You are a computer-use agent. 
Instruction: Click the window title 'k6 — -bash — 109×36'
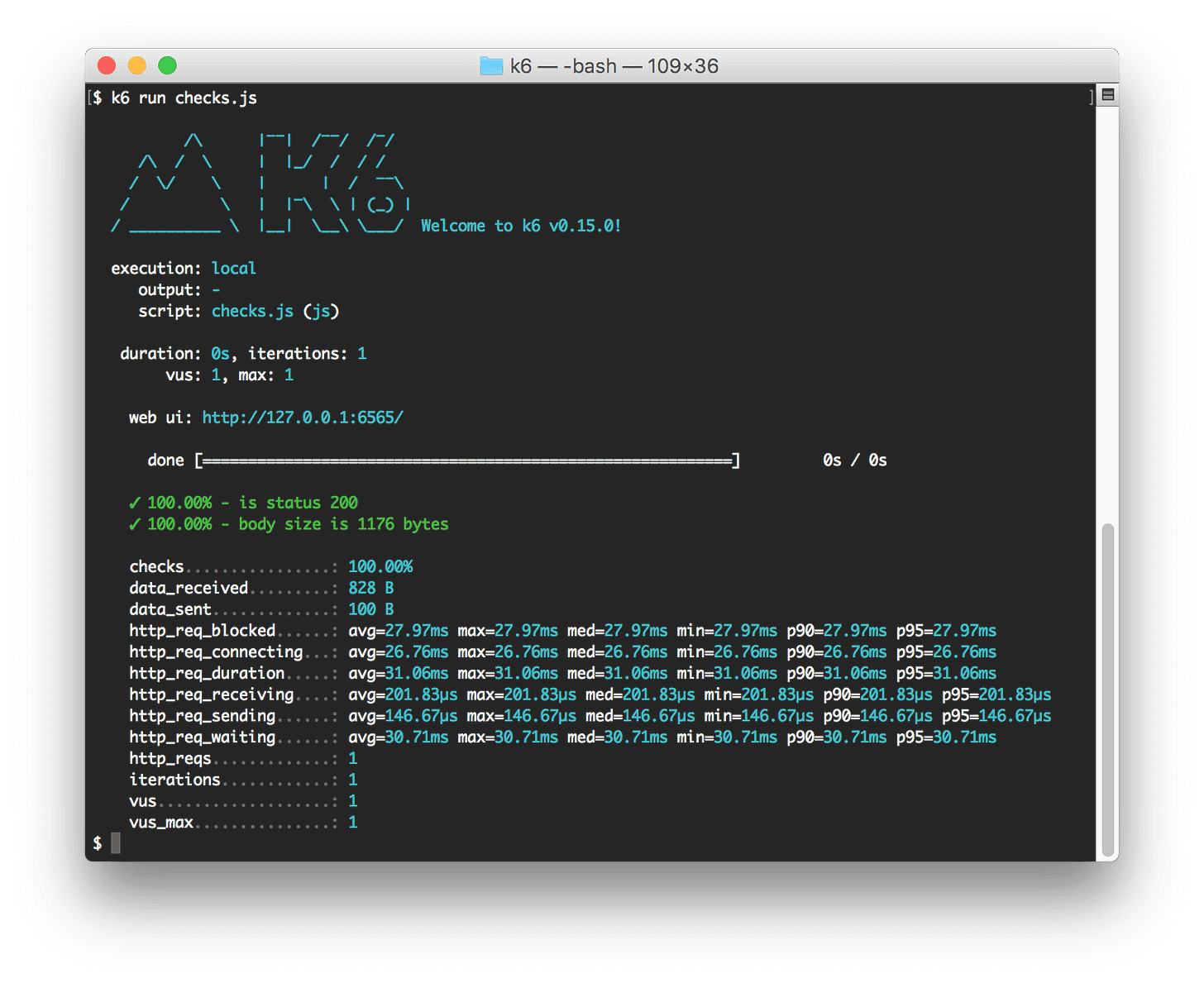point(614,66)
